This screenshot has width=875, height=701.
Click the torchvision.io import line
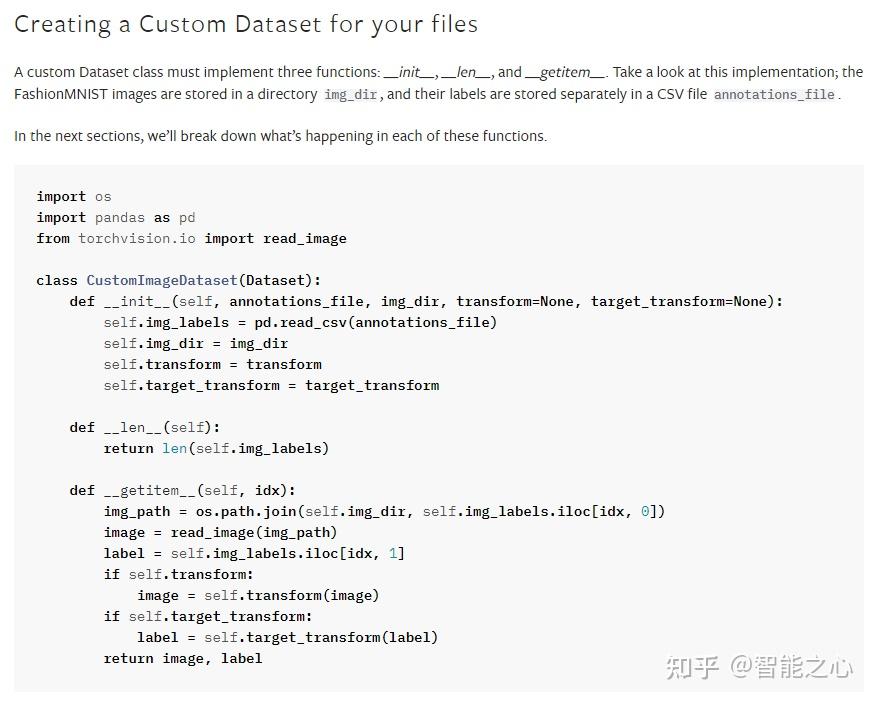click(191, 239)
